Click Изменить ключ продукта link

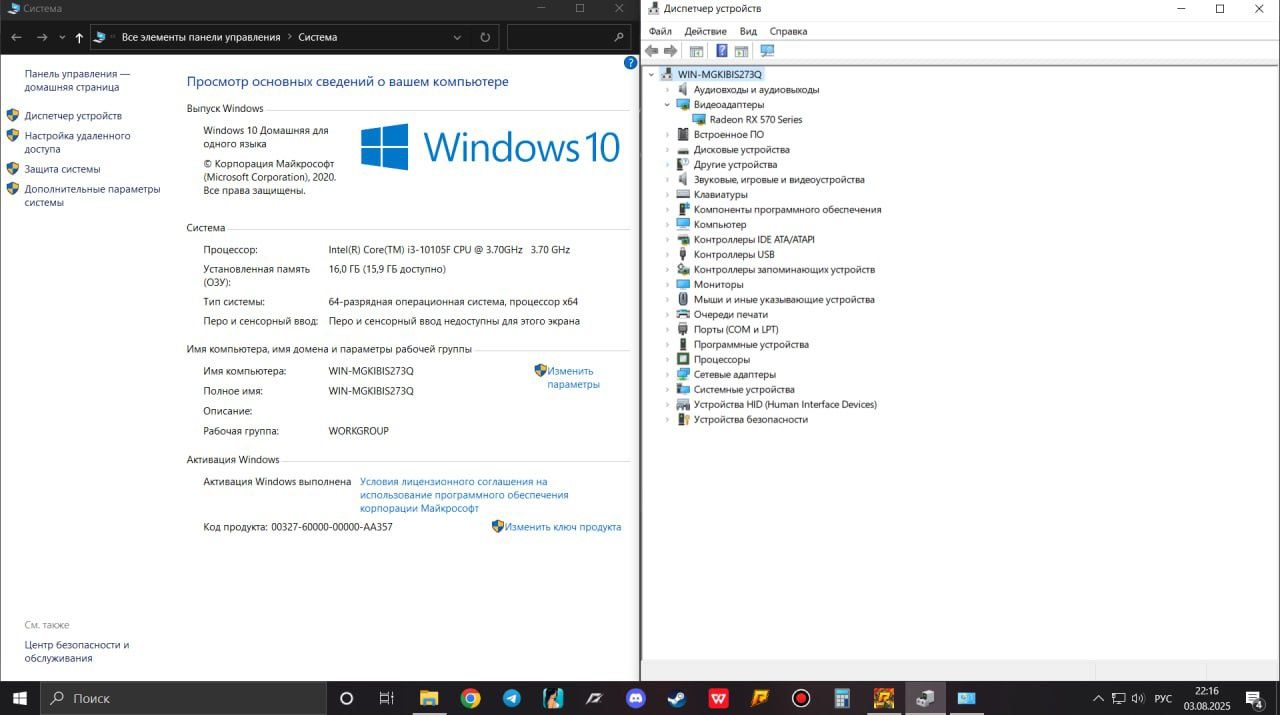click(x=563, y=527)
